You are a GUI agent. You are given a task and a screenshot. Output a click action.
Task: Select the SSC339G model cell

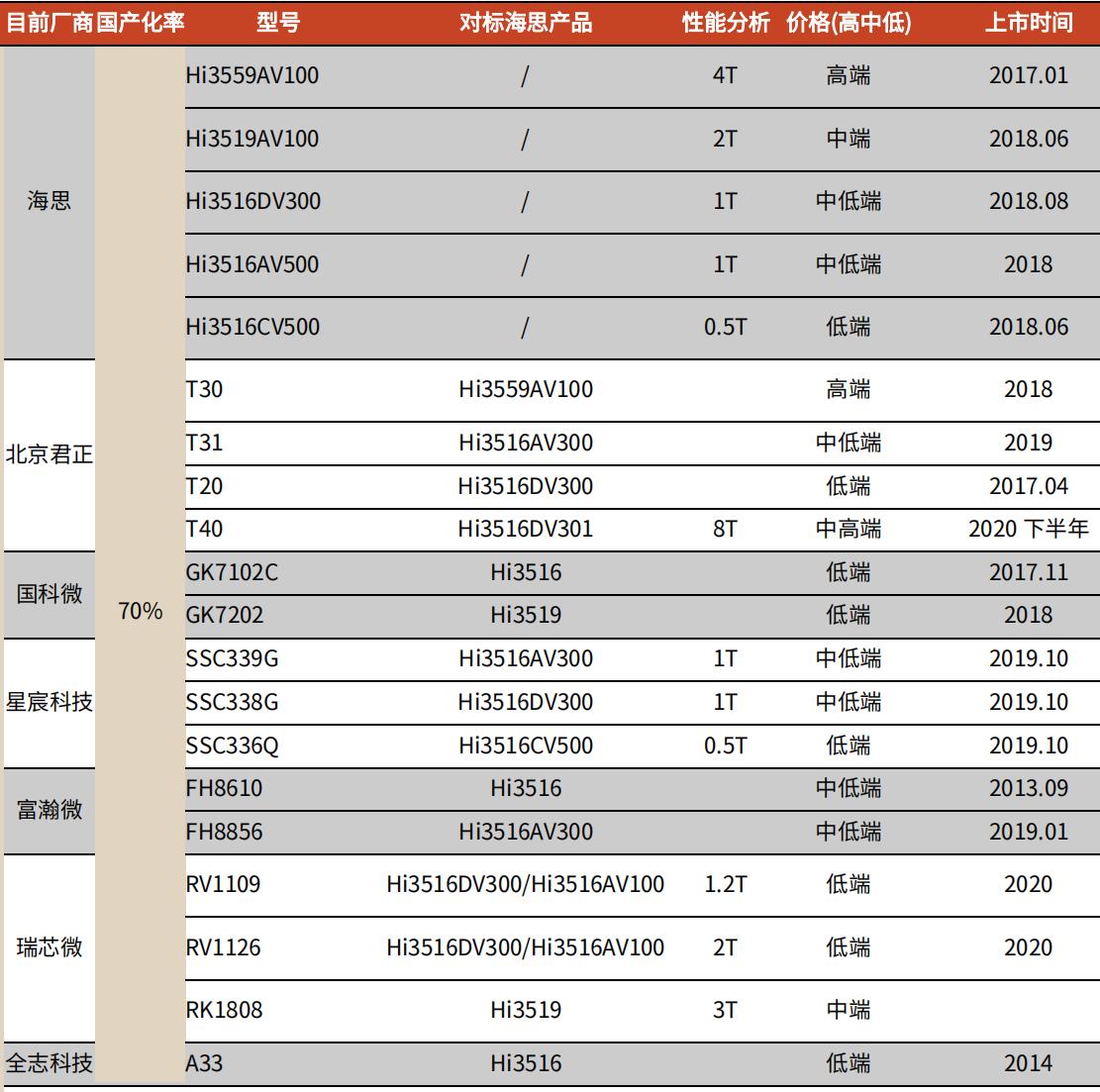(232, 658)
